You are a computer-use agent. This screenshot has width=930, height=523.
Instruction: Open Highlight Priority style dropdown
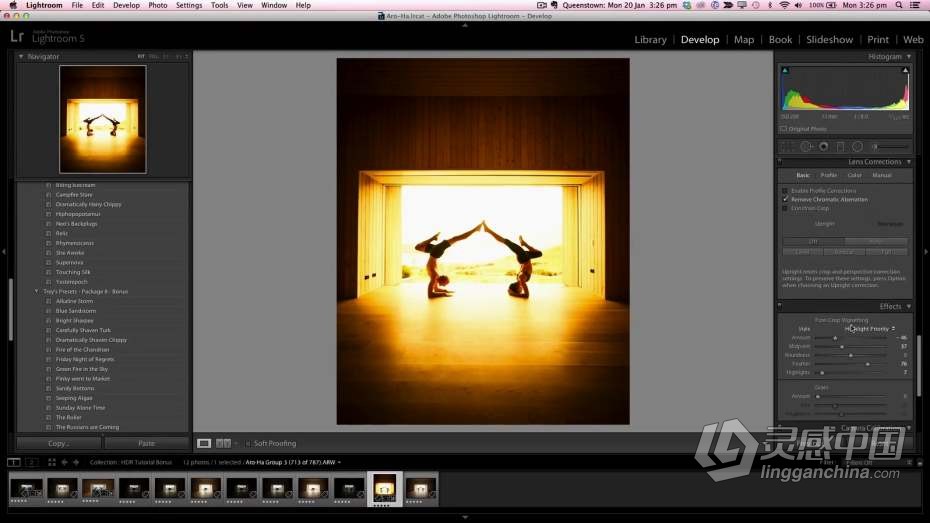(x=870, y=329)
